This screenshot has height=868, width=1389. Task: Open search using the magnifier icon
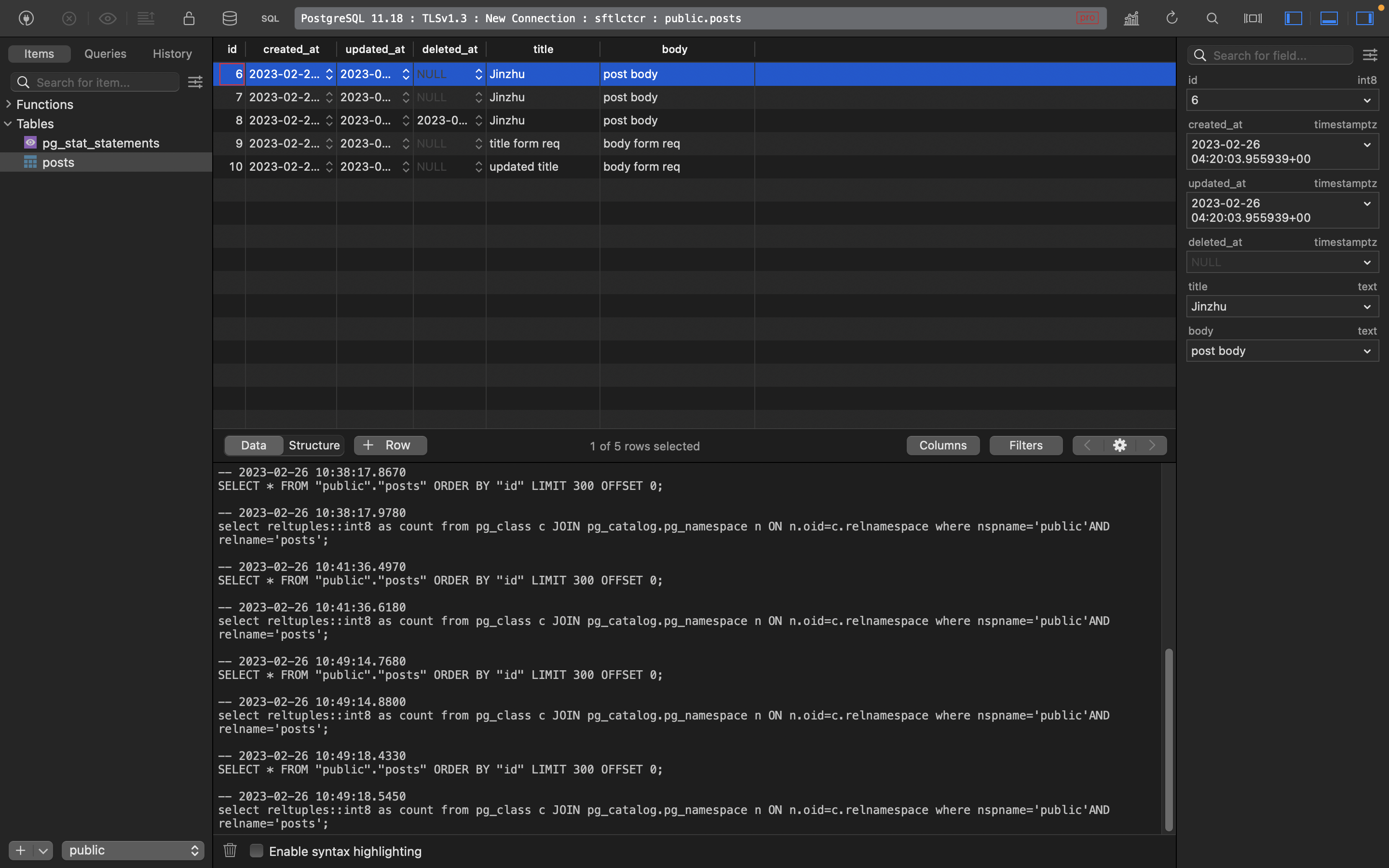coord(1212,18)
